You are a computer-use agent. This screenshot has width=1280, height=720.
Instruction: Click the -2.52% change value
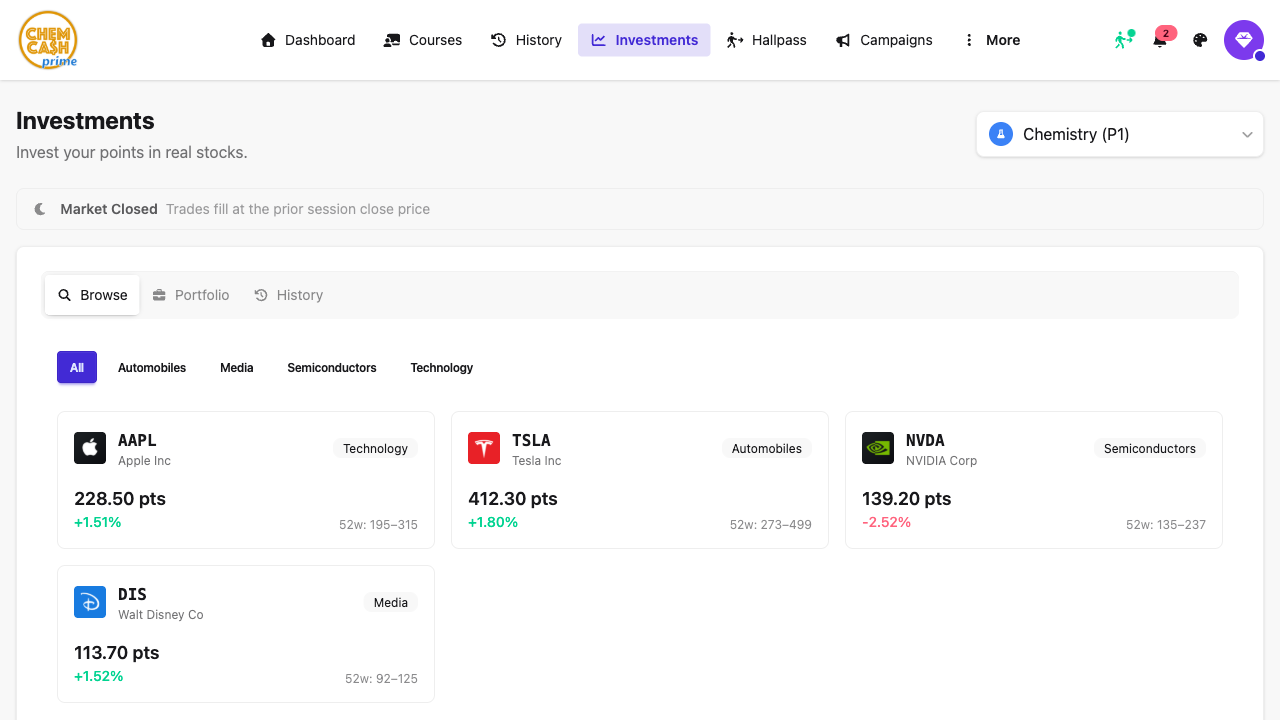887,522
